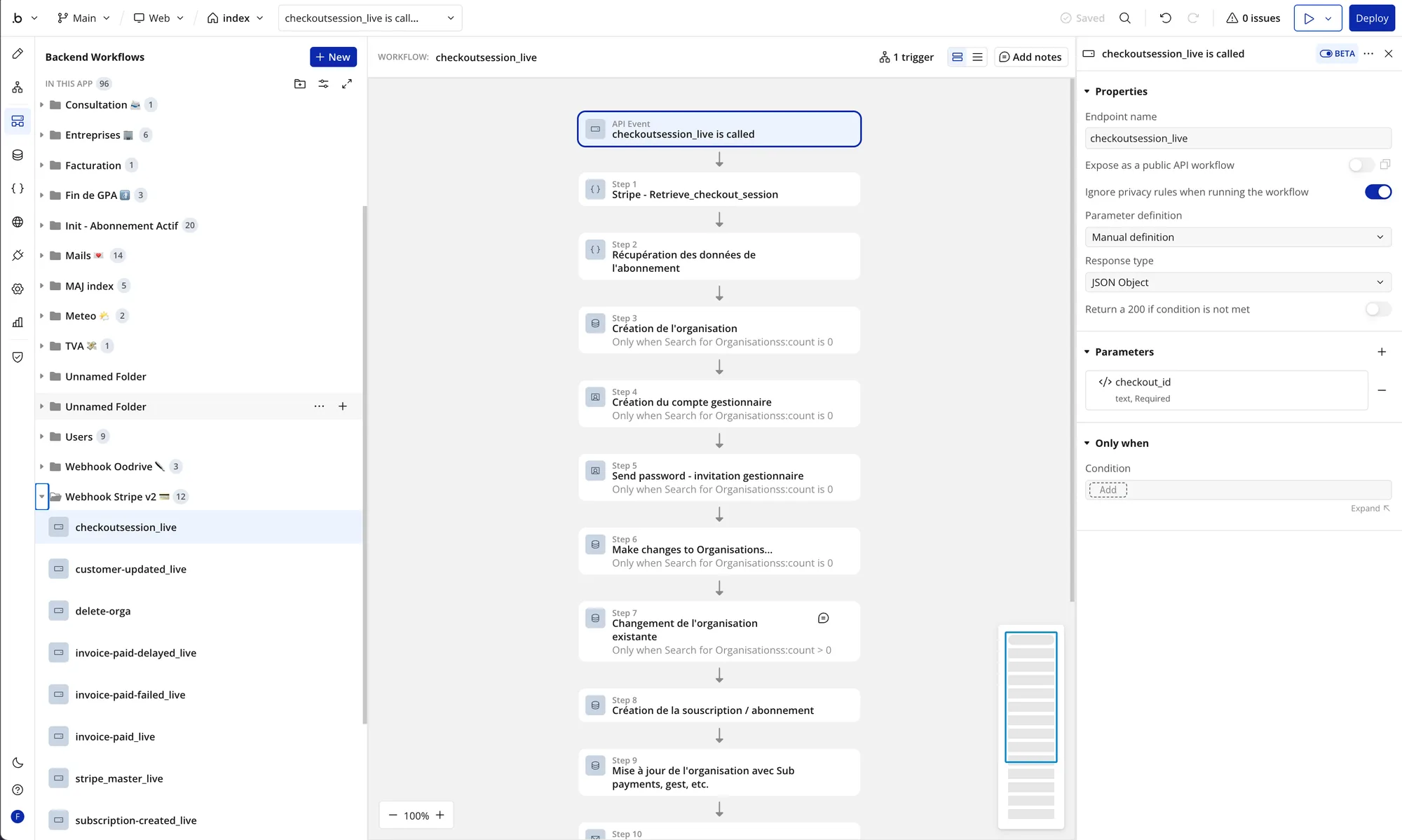
Task: Select invoice-paid_live workflow
Action: click(x=199, y=737)
